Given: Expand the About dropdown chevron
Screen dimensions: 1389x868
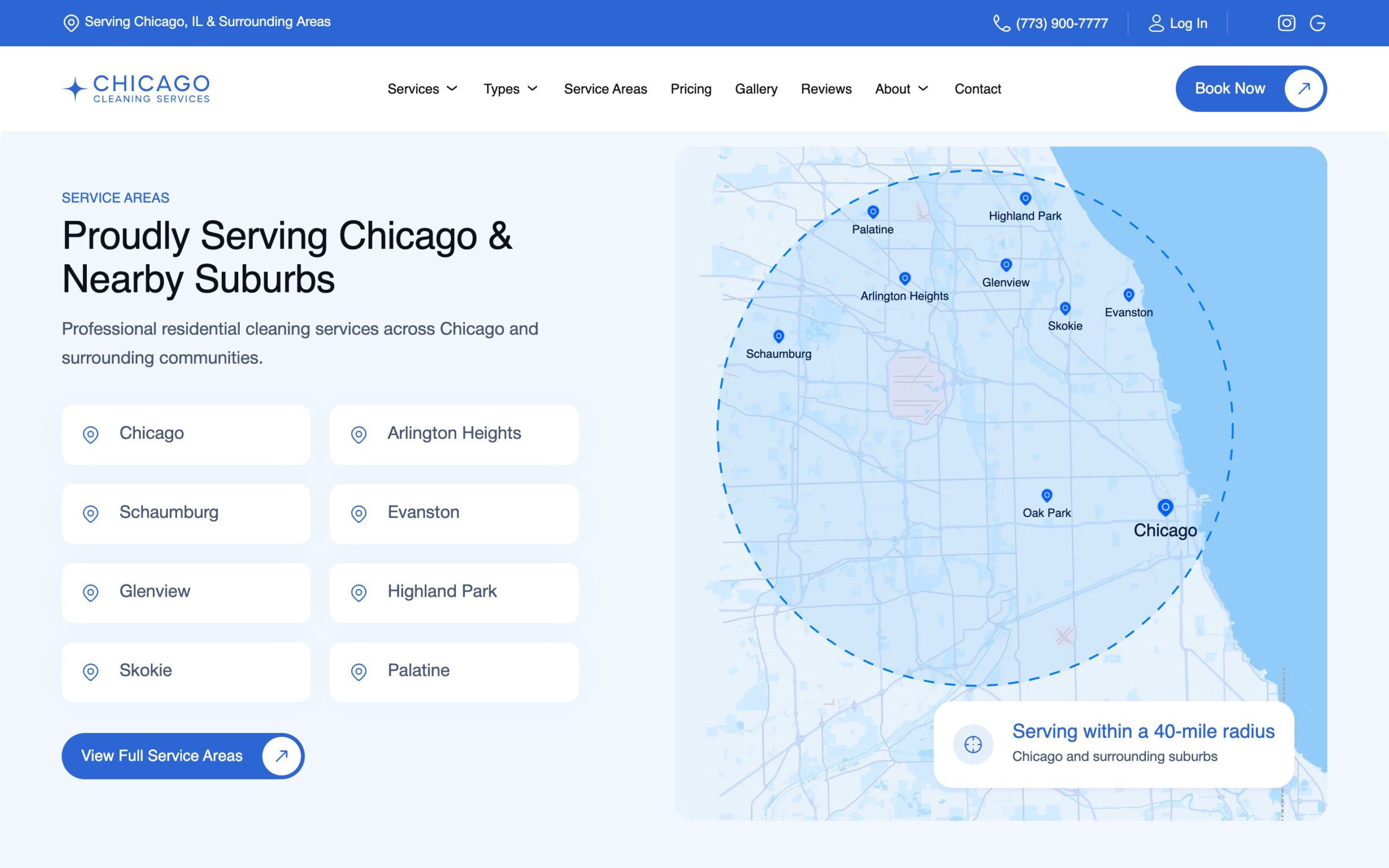Looking at the screenshot, I should click(923, 88).
